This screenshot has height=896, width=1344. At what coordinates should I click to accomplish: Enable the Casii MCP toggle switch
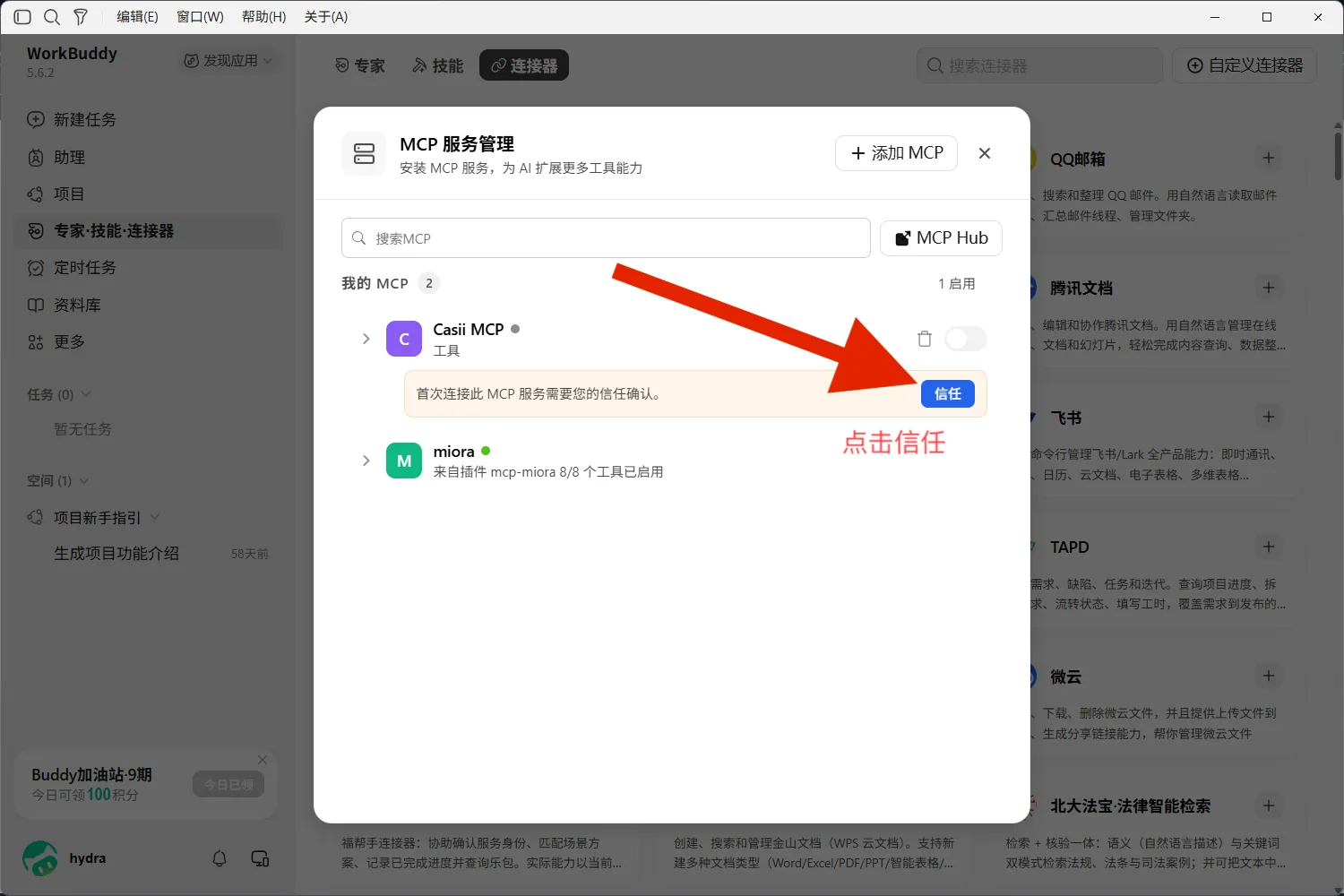[966, 339]
